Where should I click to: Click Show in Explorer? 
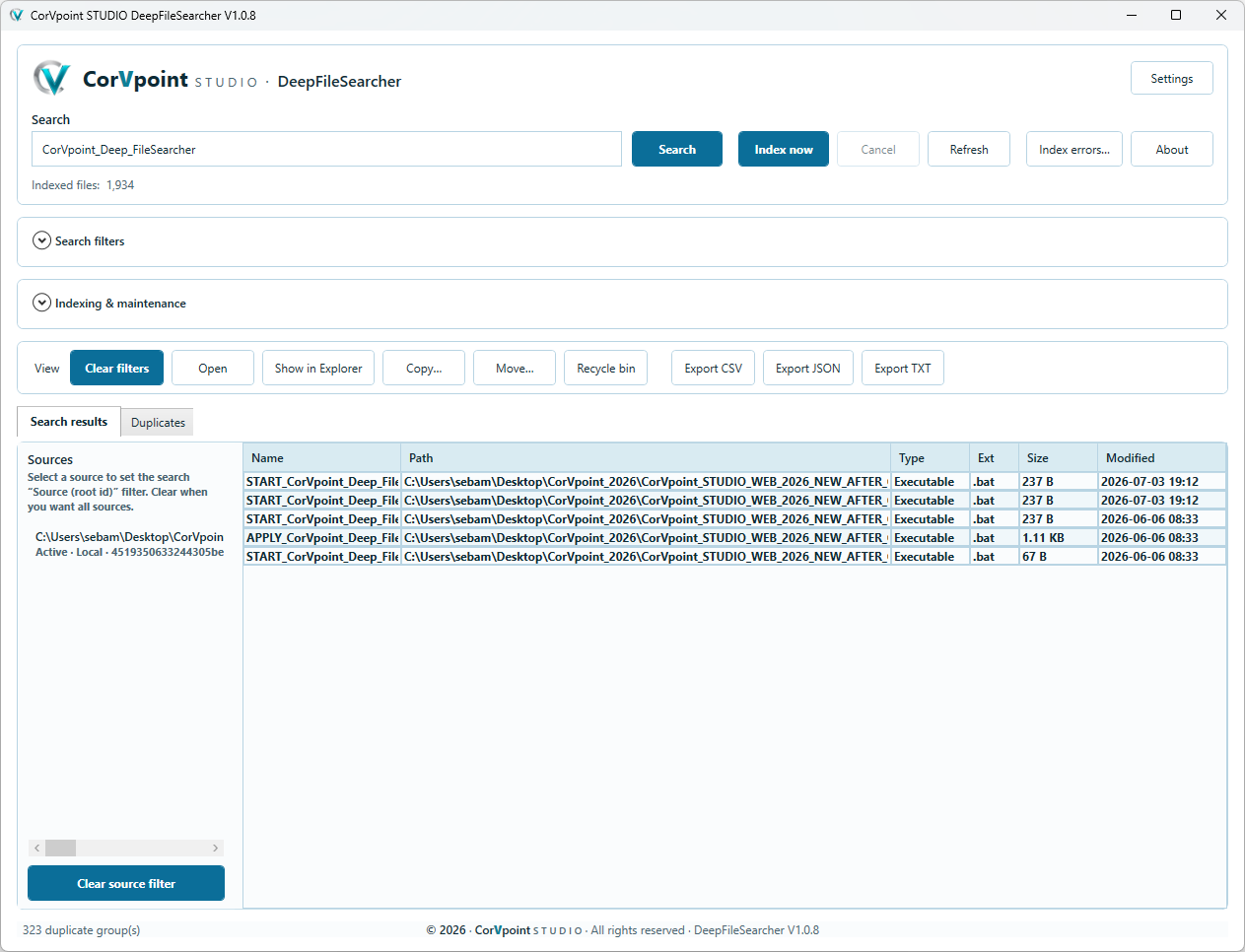pos(318,368)
